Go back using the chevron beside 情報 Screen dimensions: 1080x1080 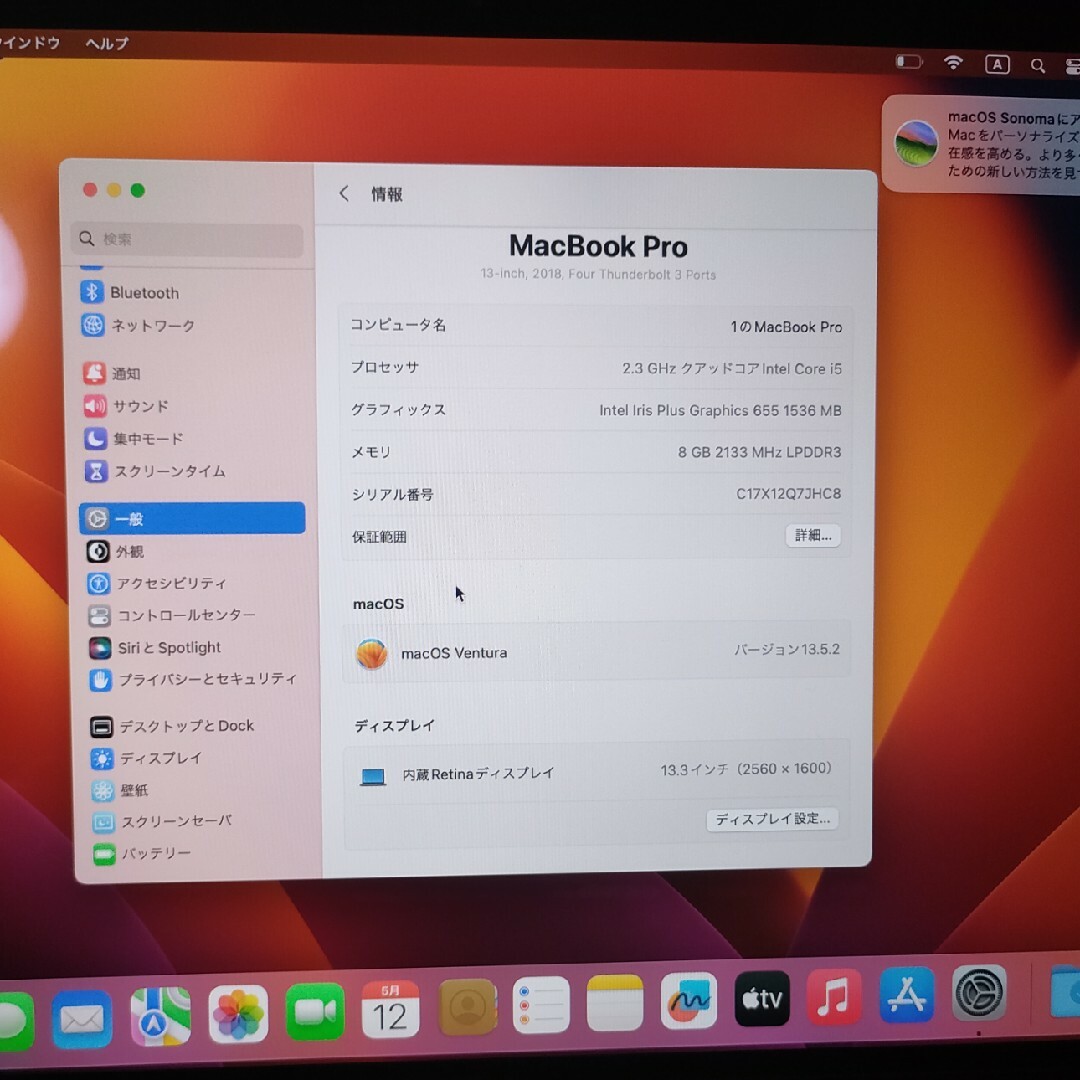click(344, 194)
